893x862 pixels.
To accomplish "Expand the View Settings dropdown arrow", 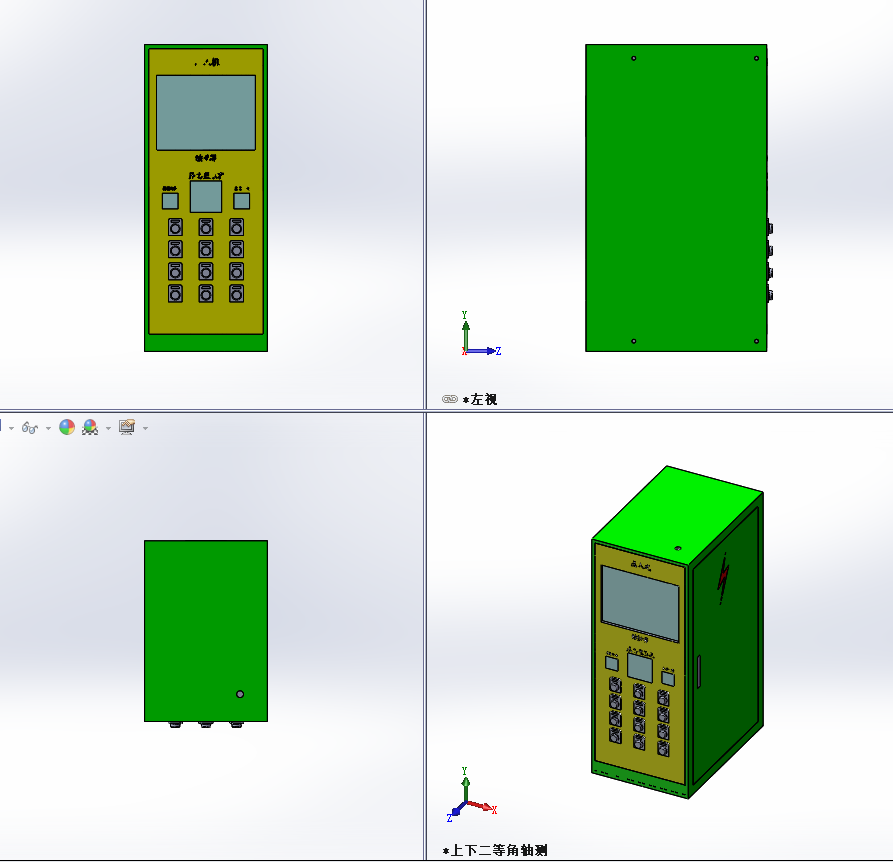I will point(145,428).
